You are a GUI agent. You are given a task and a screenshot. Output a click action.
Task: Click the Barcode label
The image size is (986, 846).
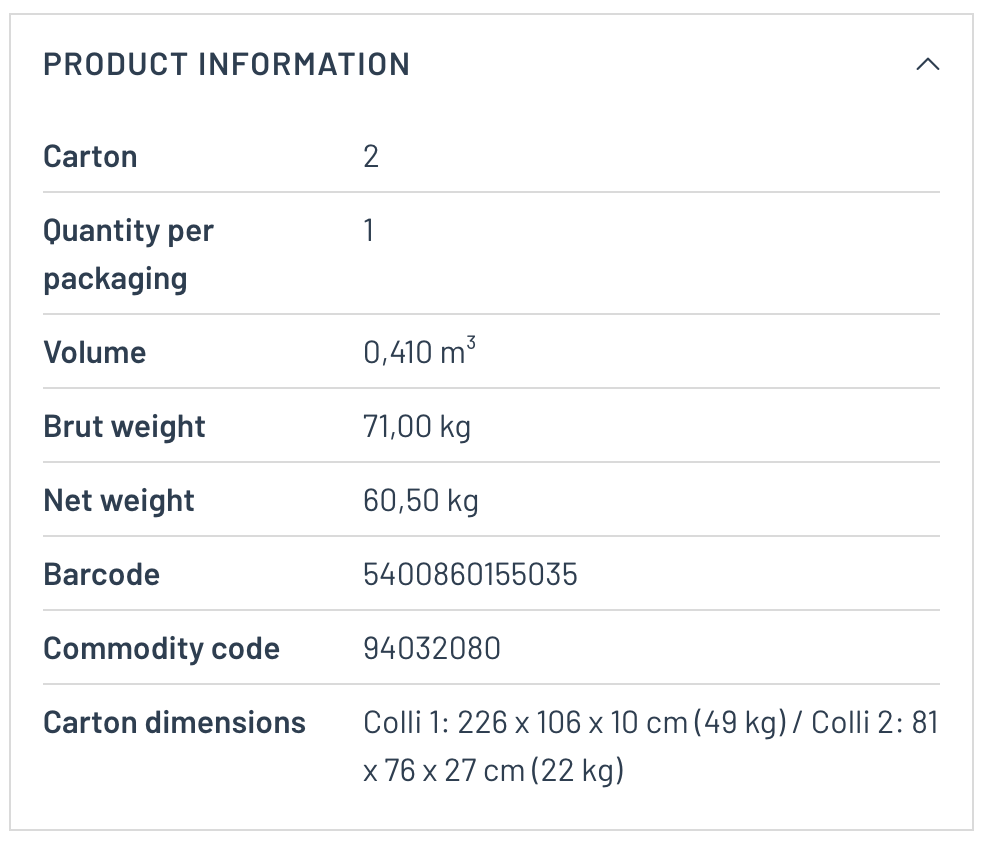(102, 575)
